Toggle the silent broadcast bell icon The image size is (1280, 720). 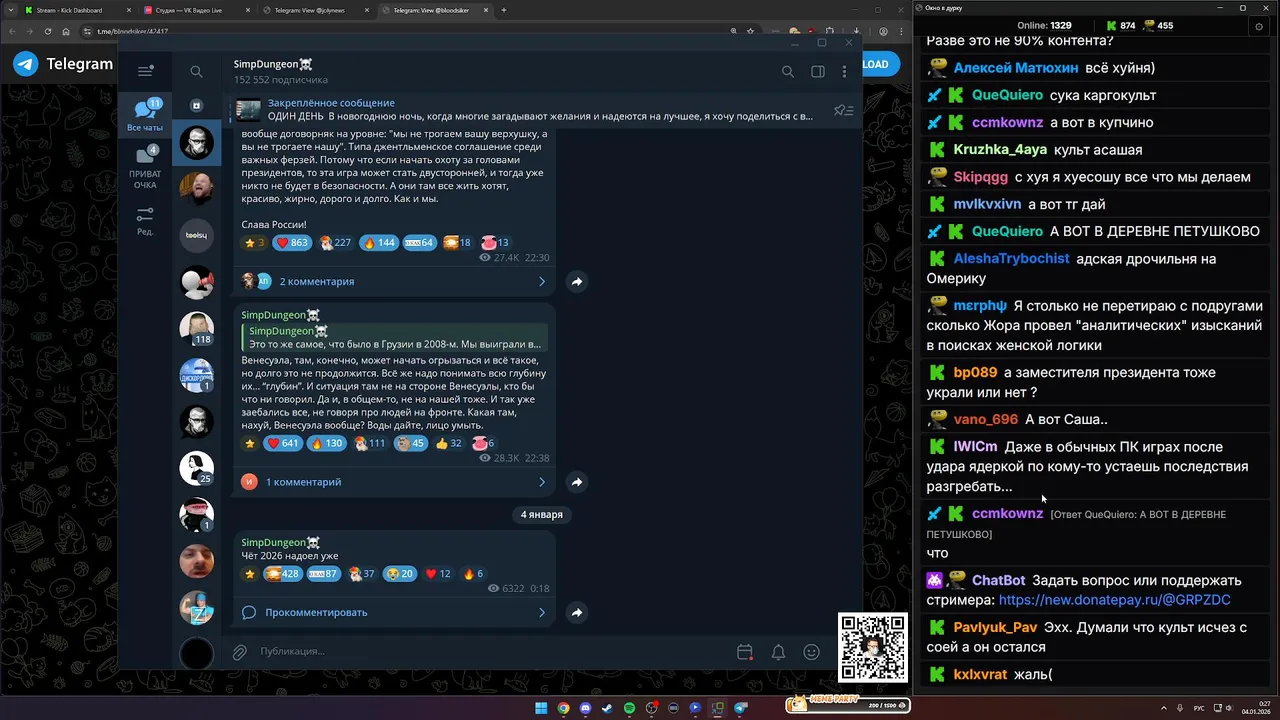tap(778, 652)
